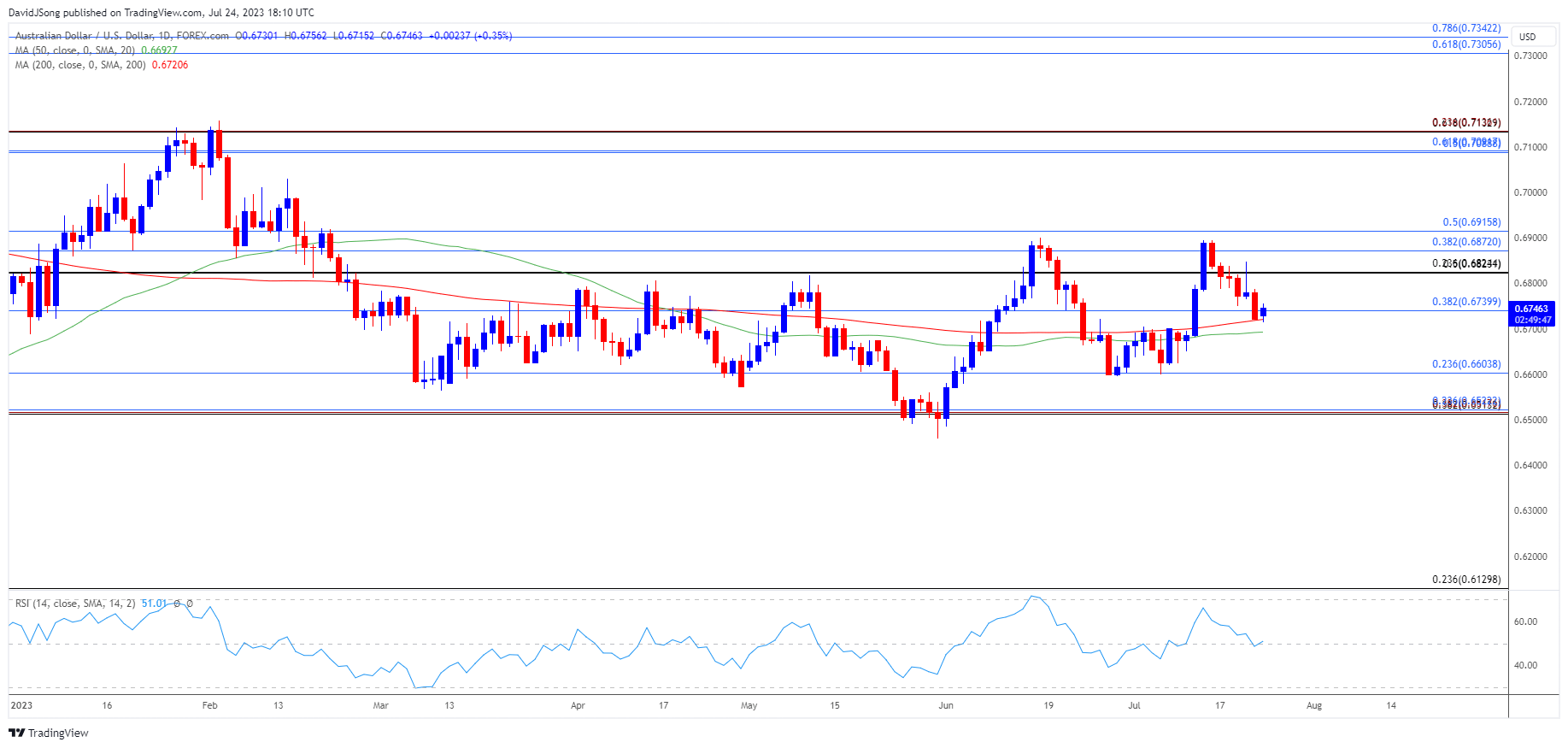Click the TradingView logo at bottom left
The width and height of the screenshot is (1568, 748).
point(49,733)
